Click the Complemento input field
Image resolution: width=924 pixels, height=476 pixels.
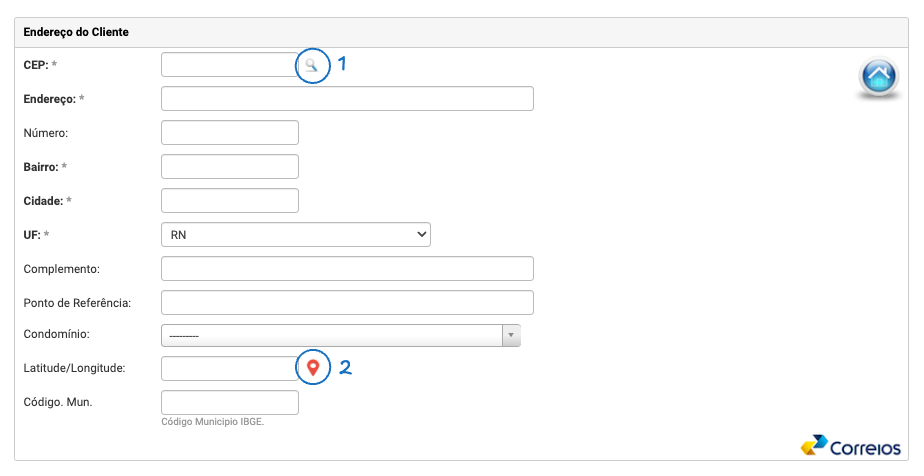coord(346,268)
